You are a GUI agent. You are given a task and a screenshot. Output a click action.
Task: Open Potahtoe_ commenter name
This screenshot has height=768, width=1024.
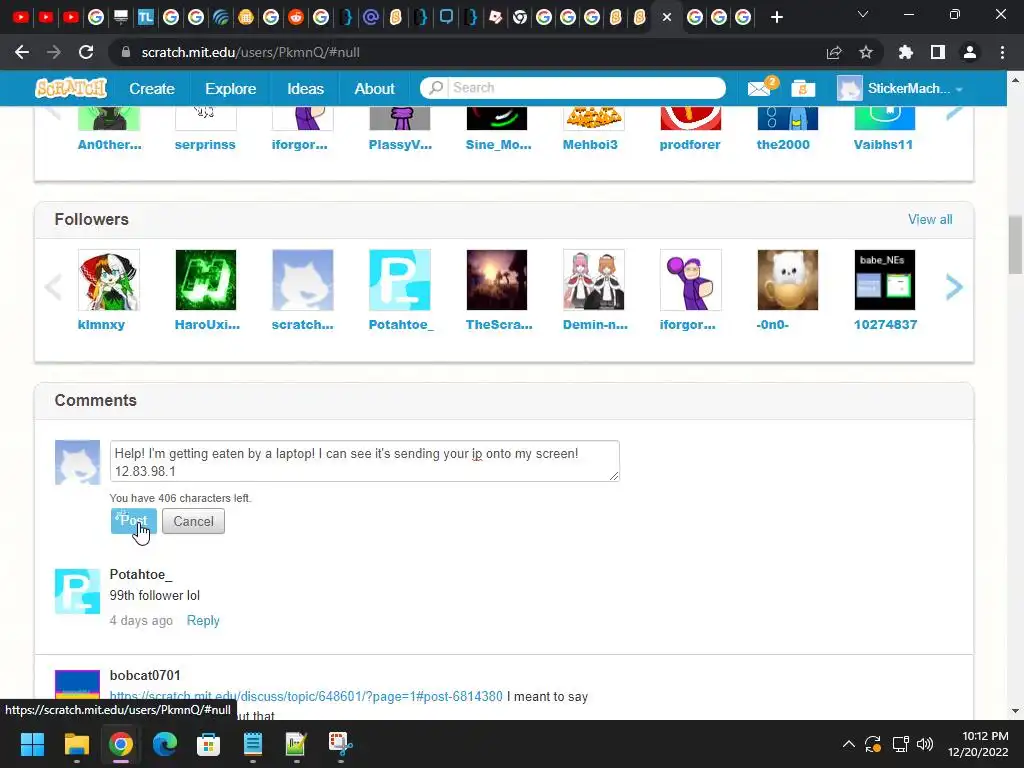pos(140,575)
